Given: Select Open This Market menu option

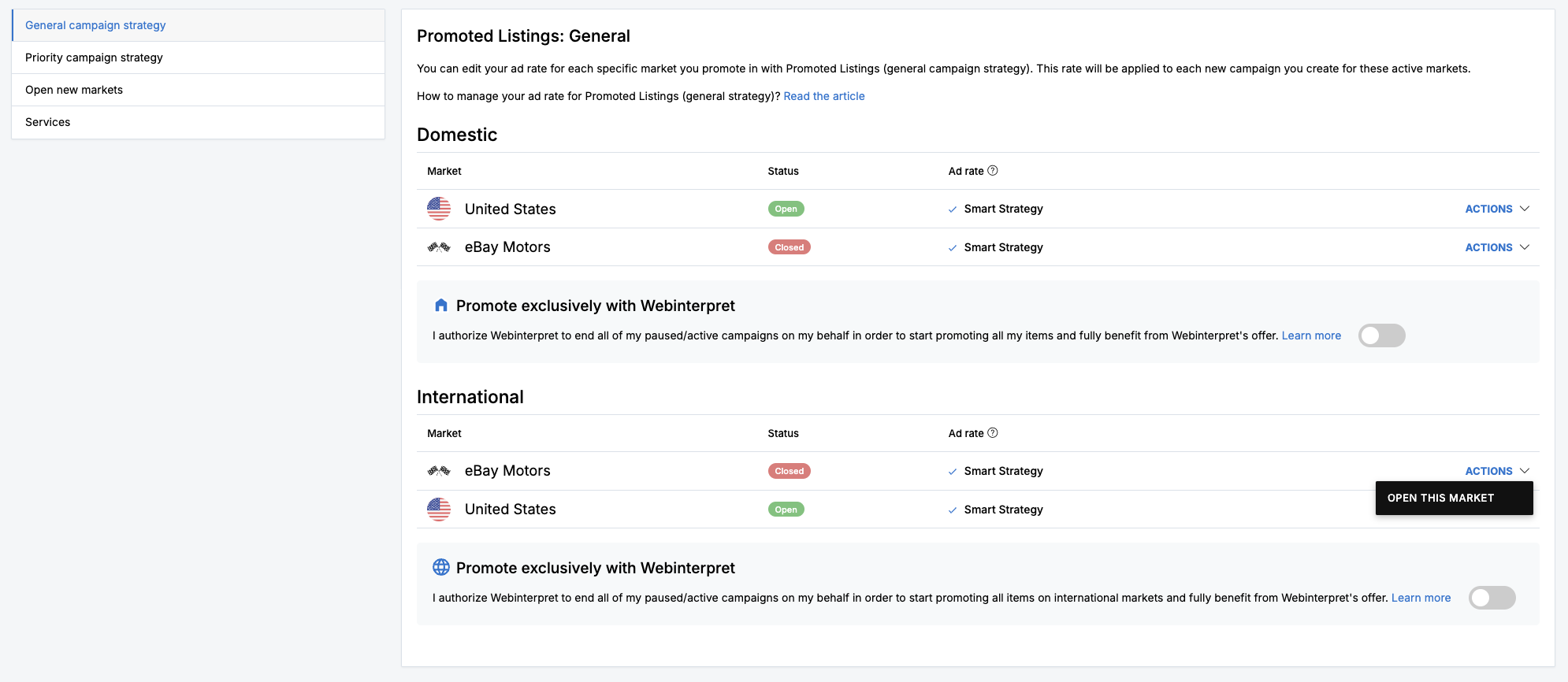Looking at the screenshot, I should (1455, 498).
